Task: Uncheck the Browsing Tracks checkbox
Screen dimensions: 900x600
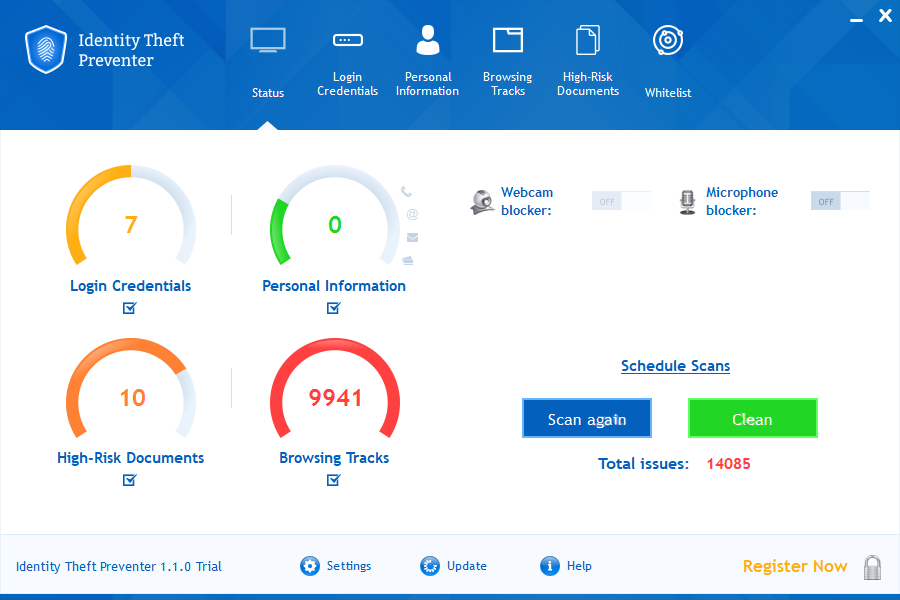Action: point(333,480)
